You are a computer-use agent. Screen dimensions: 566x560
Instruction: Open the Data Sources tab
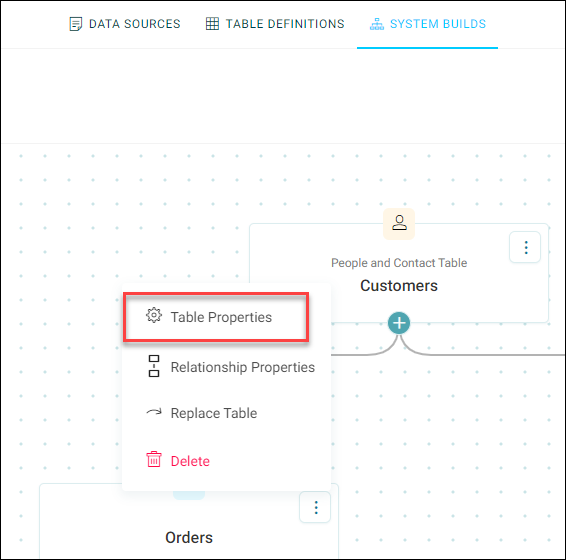(x=125, y=24)
